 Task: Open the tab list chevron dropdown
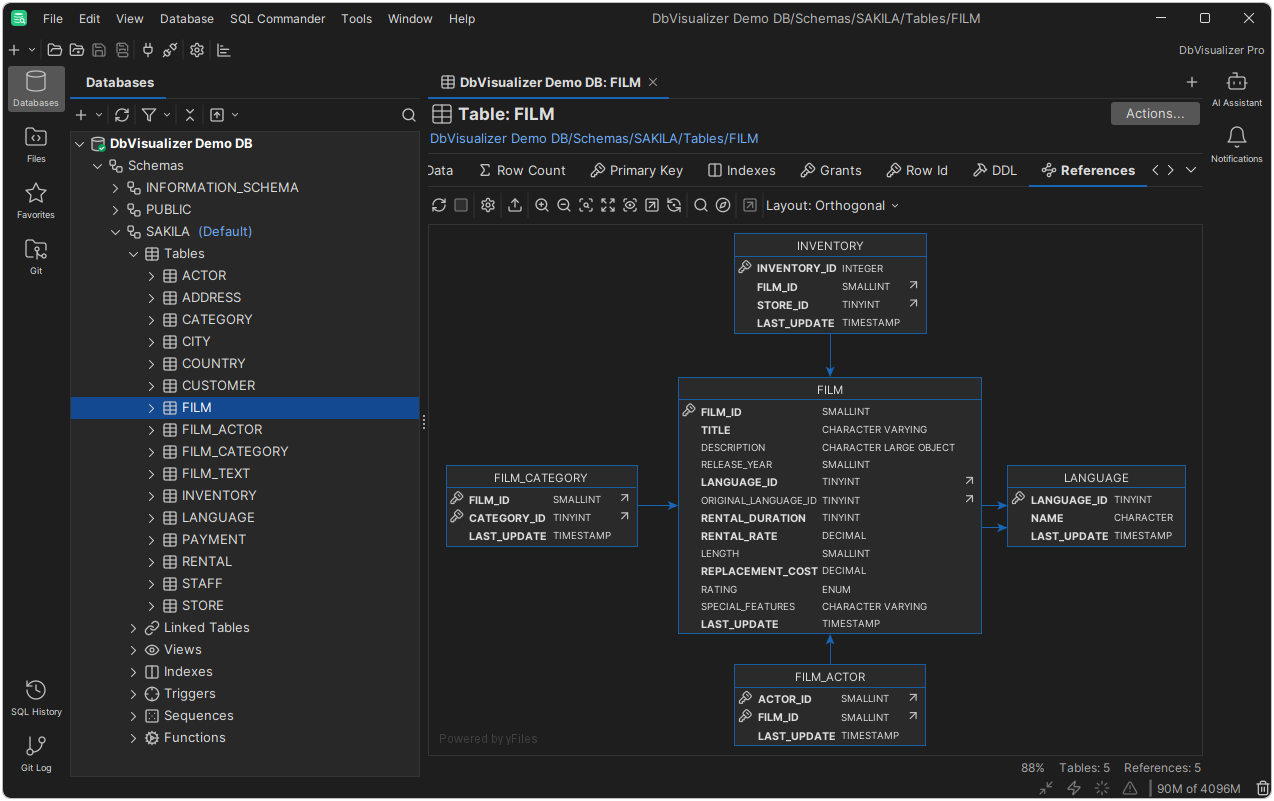[x=1191, y=170]
